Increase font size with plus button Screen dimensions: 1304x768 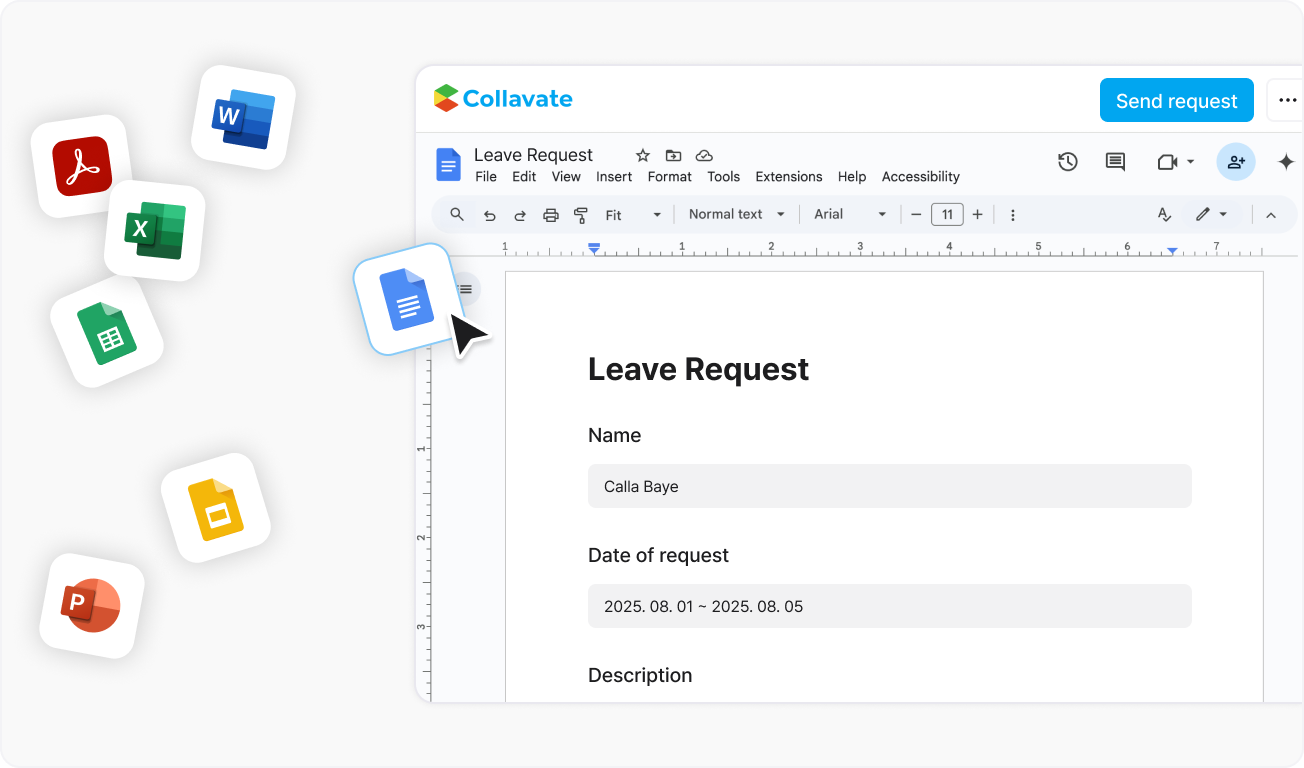978,215
